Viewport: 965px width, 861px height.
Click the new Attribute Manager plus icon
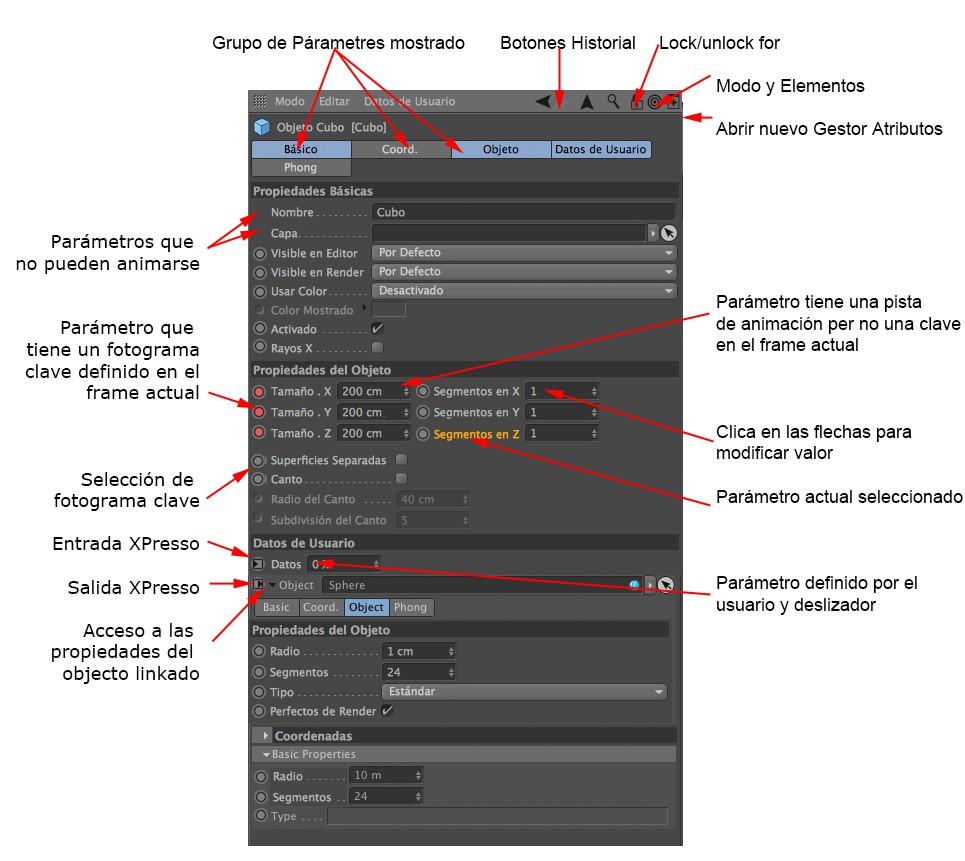pyautogui.click(x=673, y=102)
